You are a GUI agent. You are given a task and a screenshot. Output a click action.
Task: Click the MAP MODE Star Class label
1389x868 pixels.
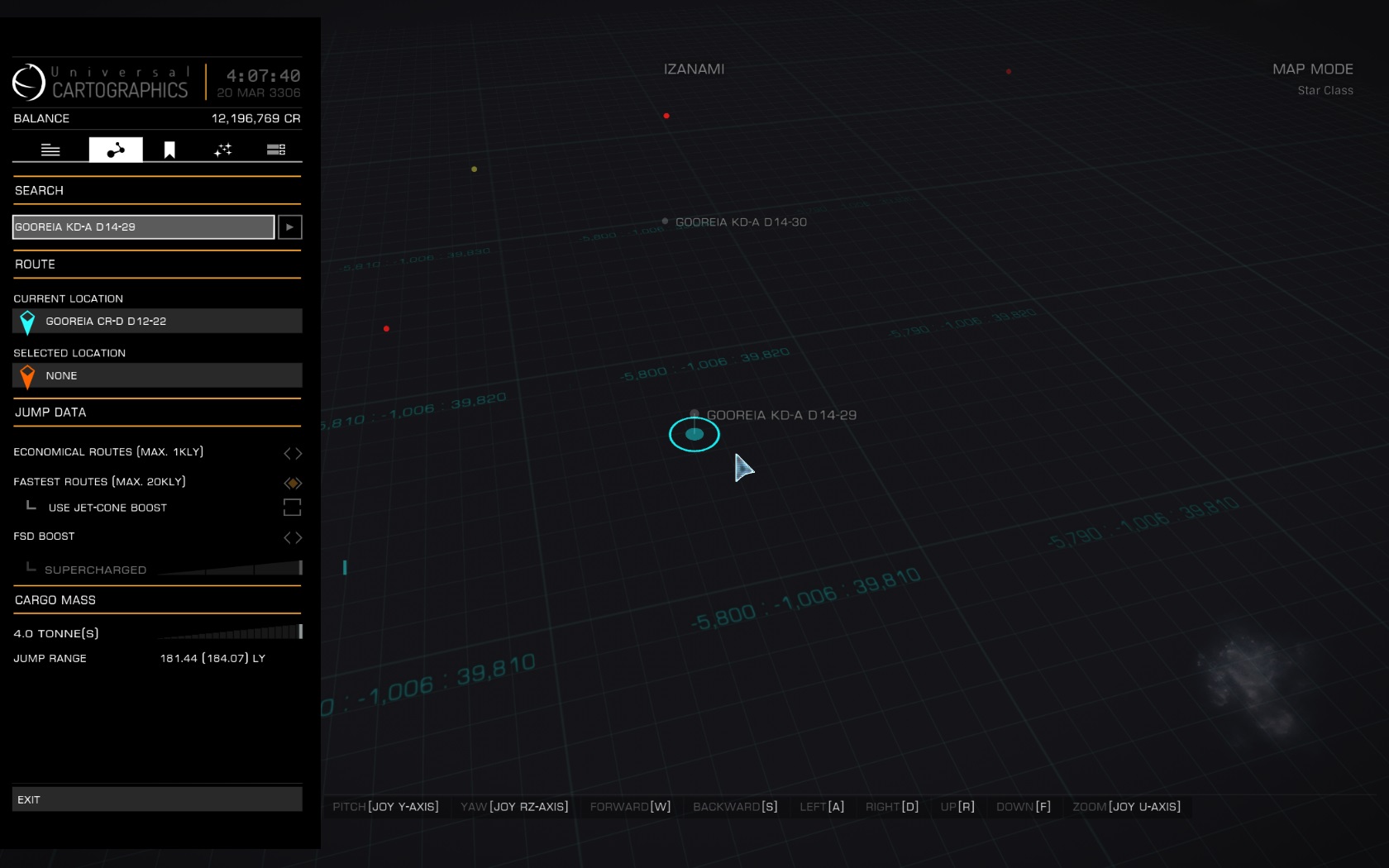(1325, 91)
